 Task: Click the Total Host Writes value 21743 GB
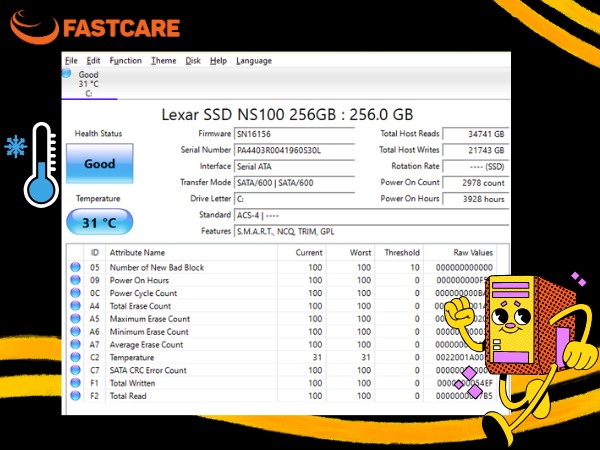(476, 150)
